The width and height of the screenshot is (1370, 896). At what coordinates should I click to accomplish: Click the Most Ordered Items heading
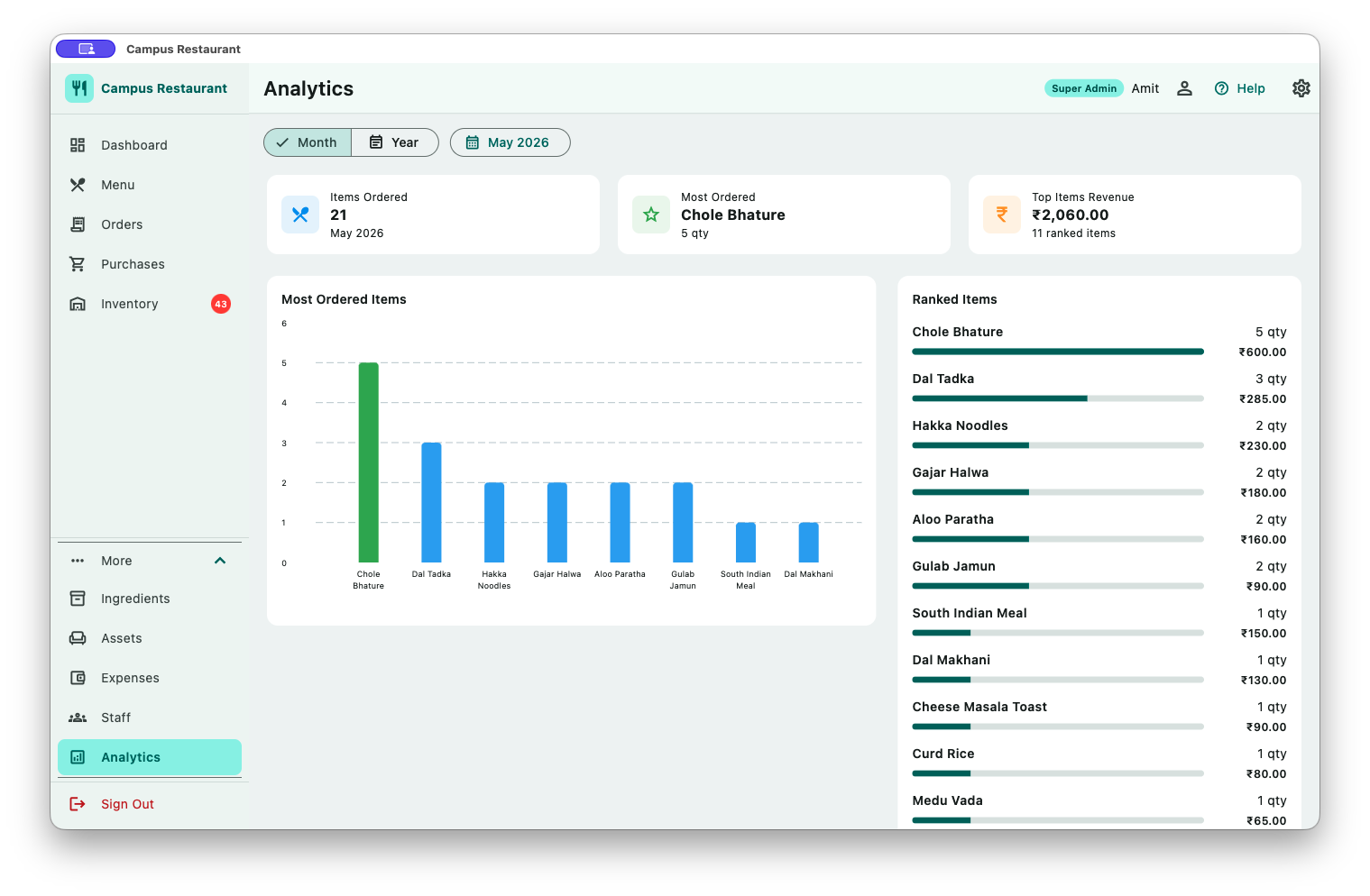[x=344, y=299]
